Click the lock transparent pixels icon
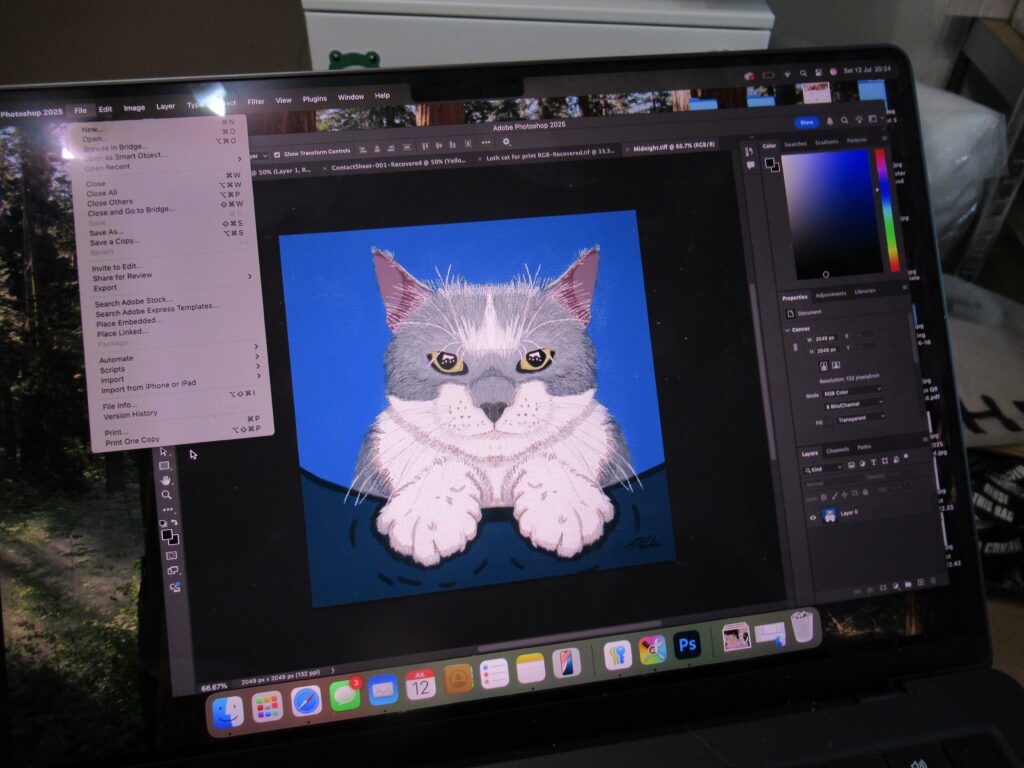 tap(824, 497)
